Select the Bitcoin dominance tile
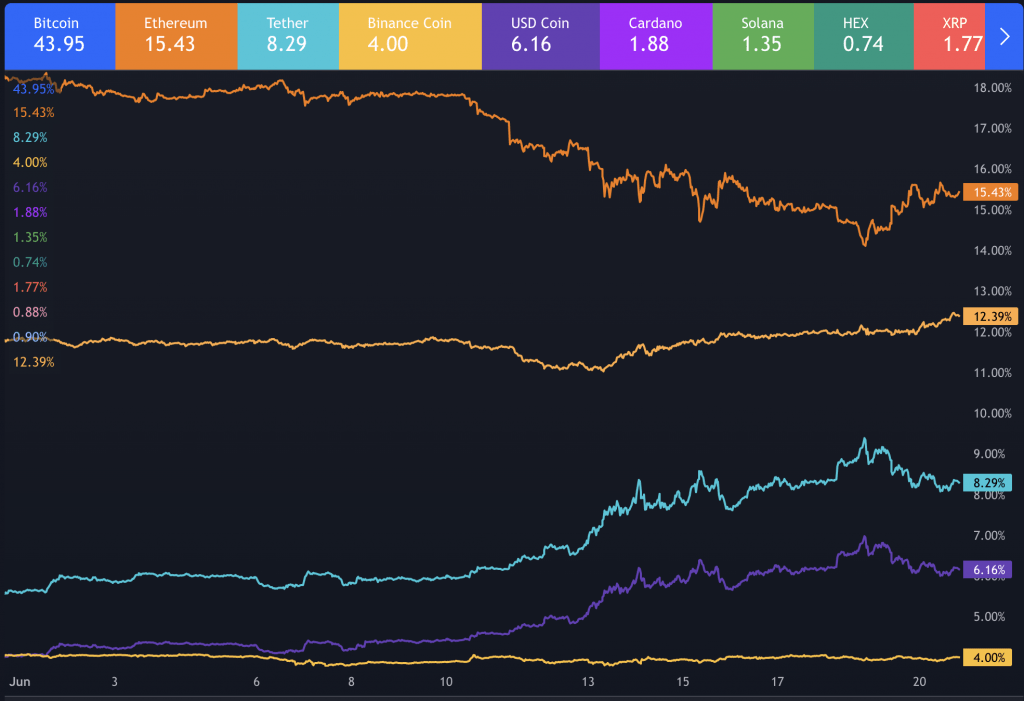Image resolution: width=1024 pixels, height=701 pixels. (57, 35)
